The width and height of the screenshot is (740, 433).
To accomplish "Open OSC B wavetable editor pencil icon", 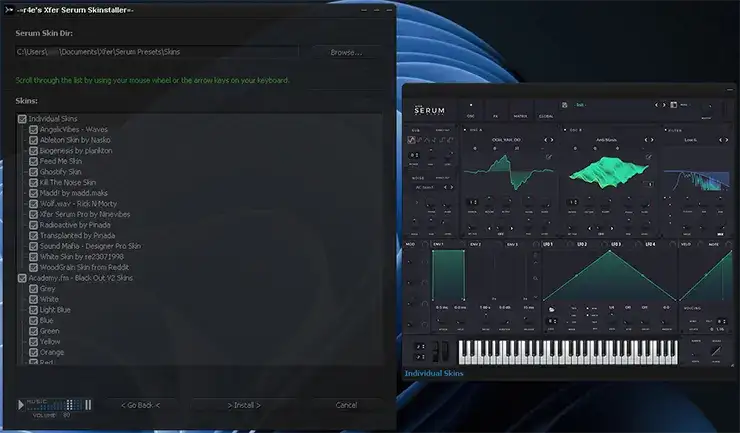I will (x=648, y=157).
